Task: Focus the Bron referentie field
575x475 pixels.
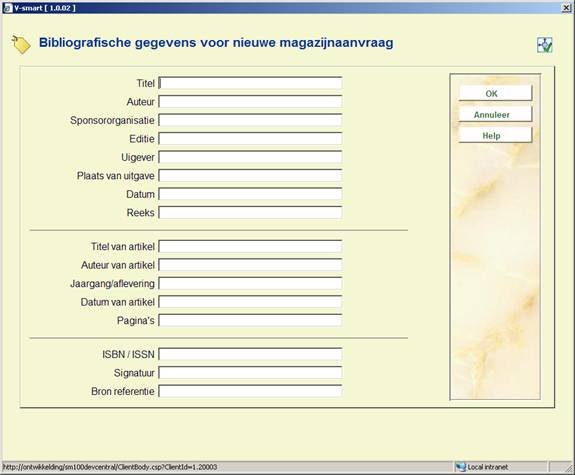Action: (x=250, y=391)
